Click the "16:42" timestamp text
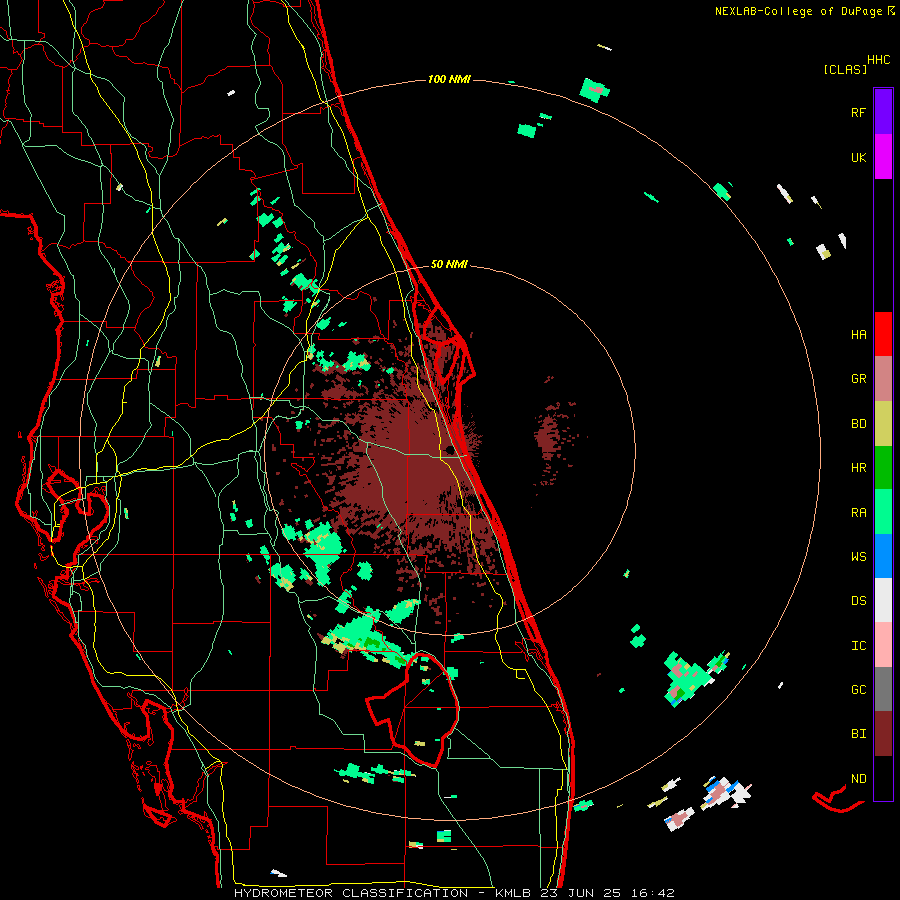The image size is (900, 900). [x=652, y=893]
